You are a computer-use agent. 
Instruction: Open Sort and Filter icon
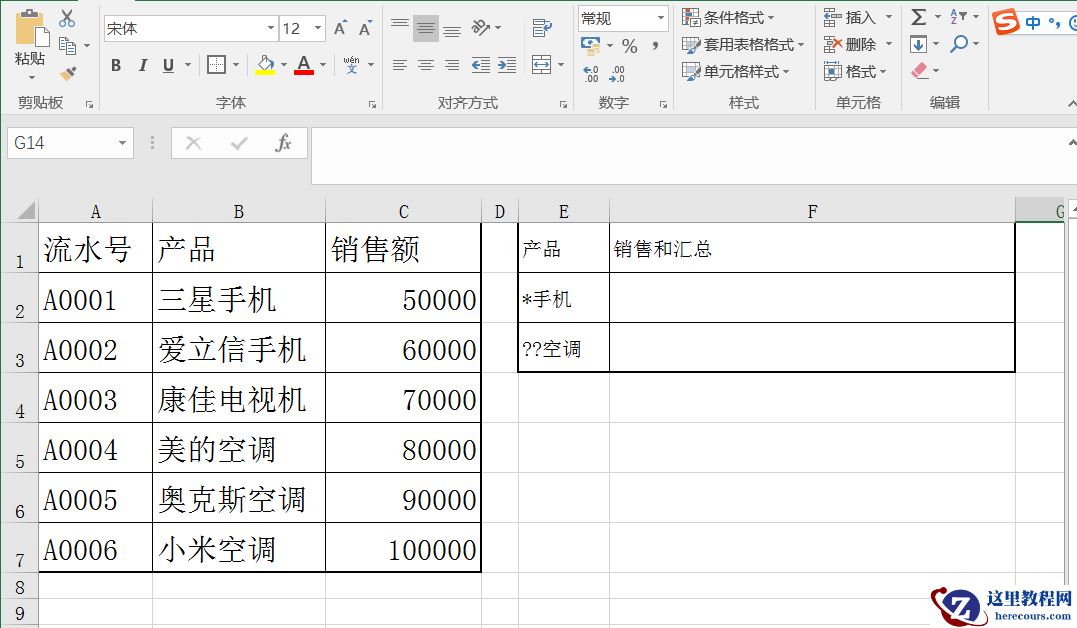pyautogui.click(x=959, y=16)
